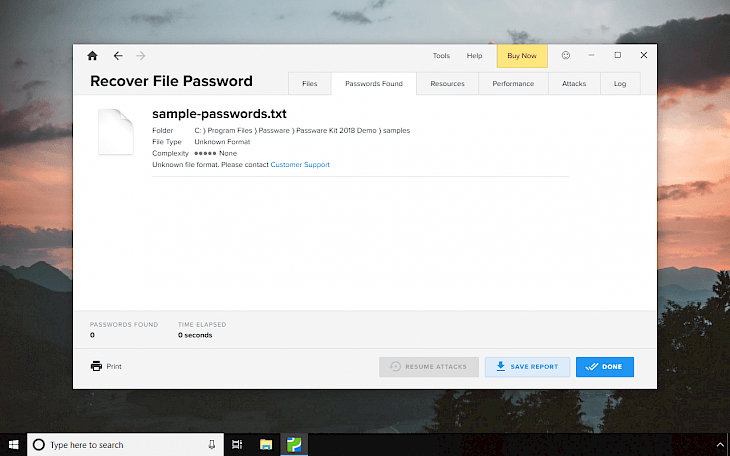Open the feedback smiley icon
Image resolution: width=730 pixels, height=456 pixels.
tap(566, 55)
